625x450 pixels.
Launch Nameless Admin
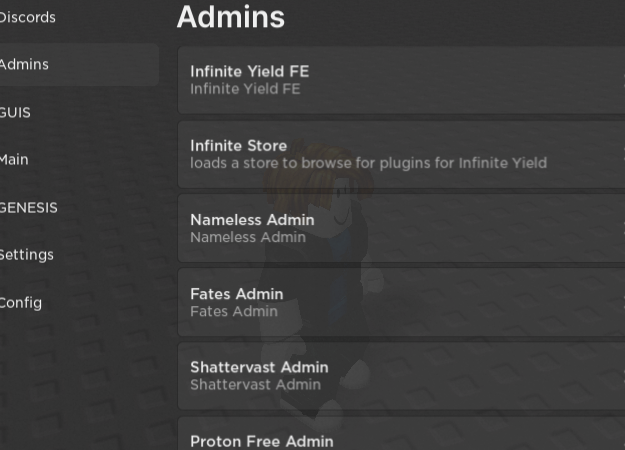pos(401,228)
